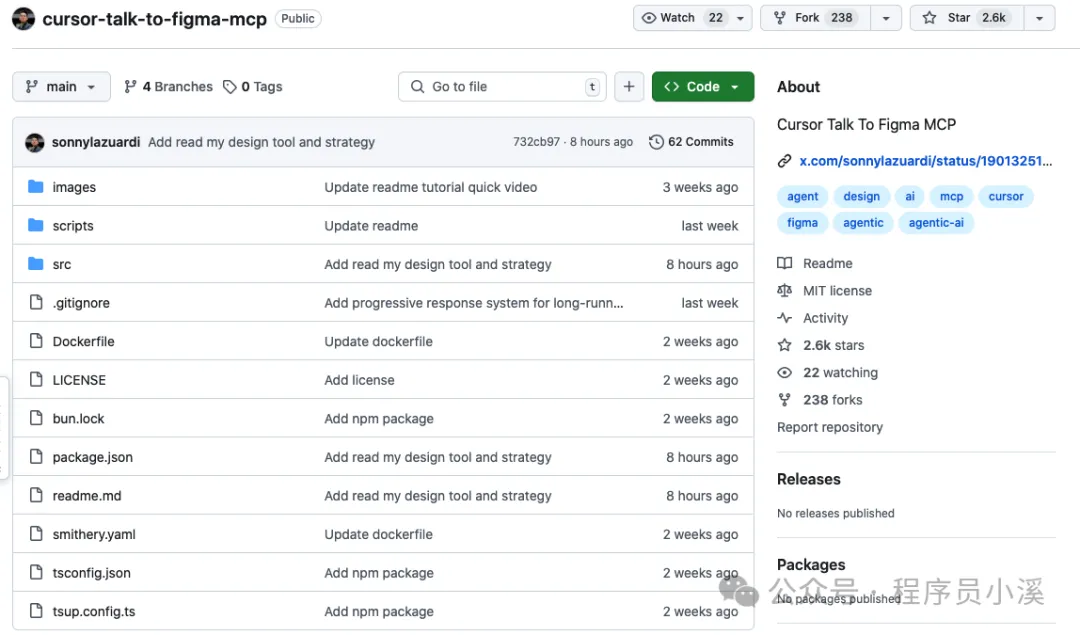The height and width of the screenshot is (635, 1080).
Task: Open the 'Add license' commit message
Action: [360, 380]
